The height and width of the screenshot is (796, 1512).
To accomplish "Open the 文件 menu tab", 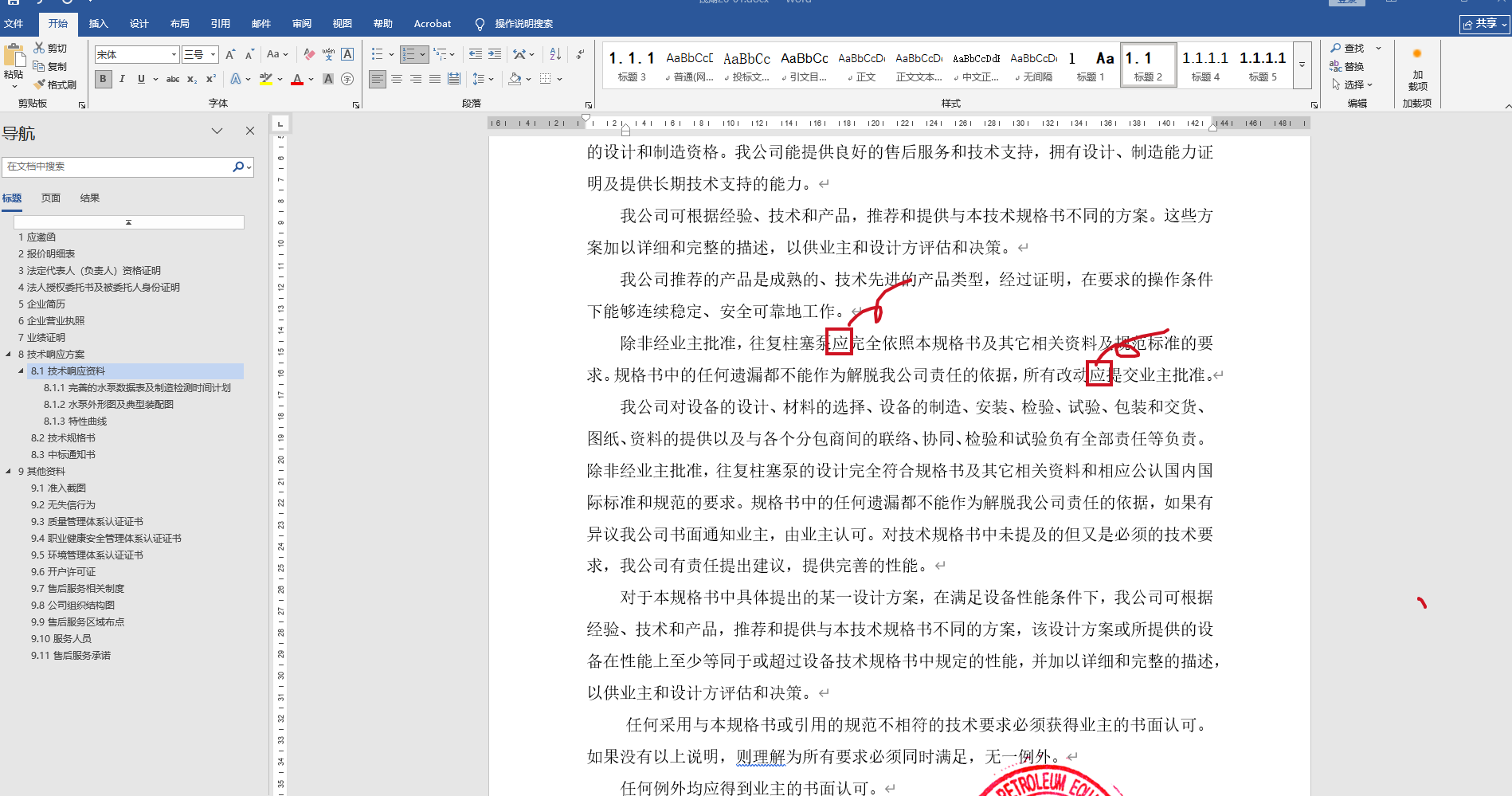I will (x=14, y=24).
